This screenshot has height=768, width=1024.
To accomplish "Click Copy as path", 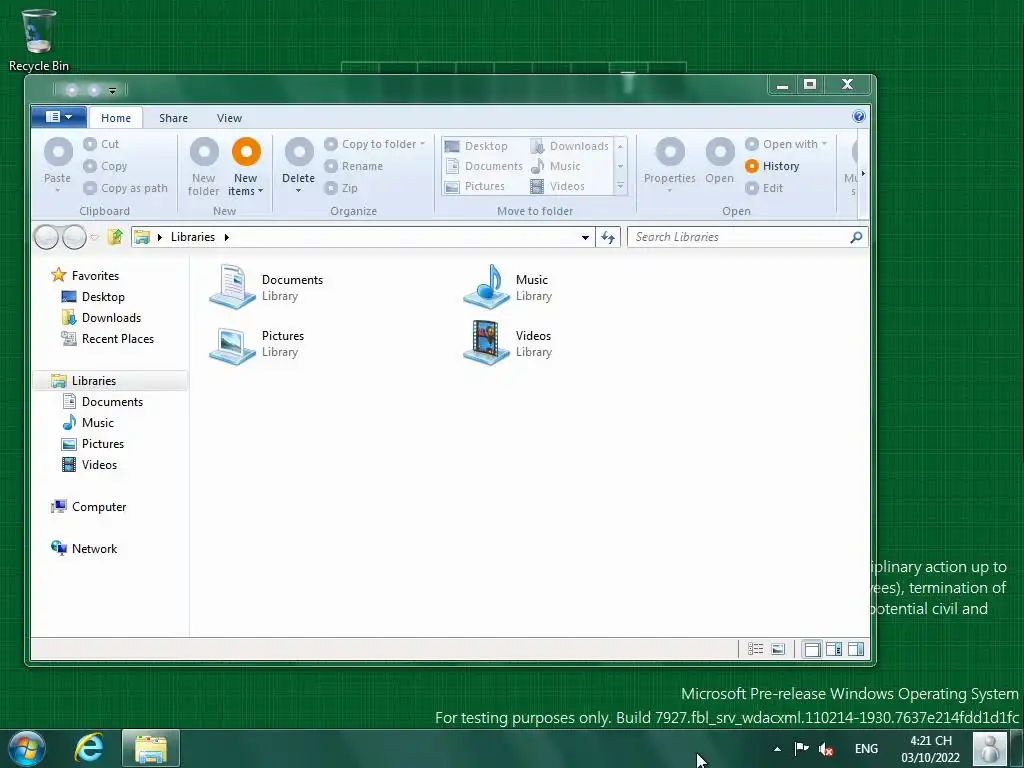I will pyautogui.click(x=125, y=188).
